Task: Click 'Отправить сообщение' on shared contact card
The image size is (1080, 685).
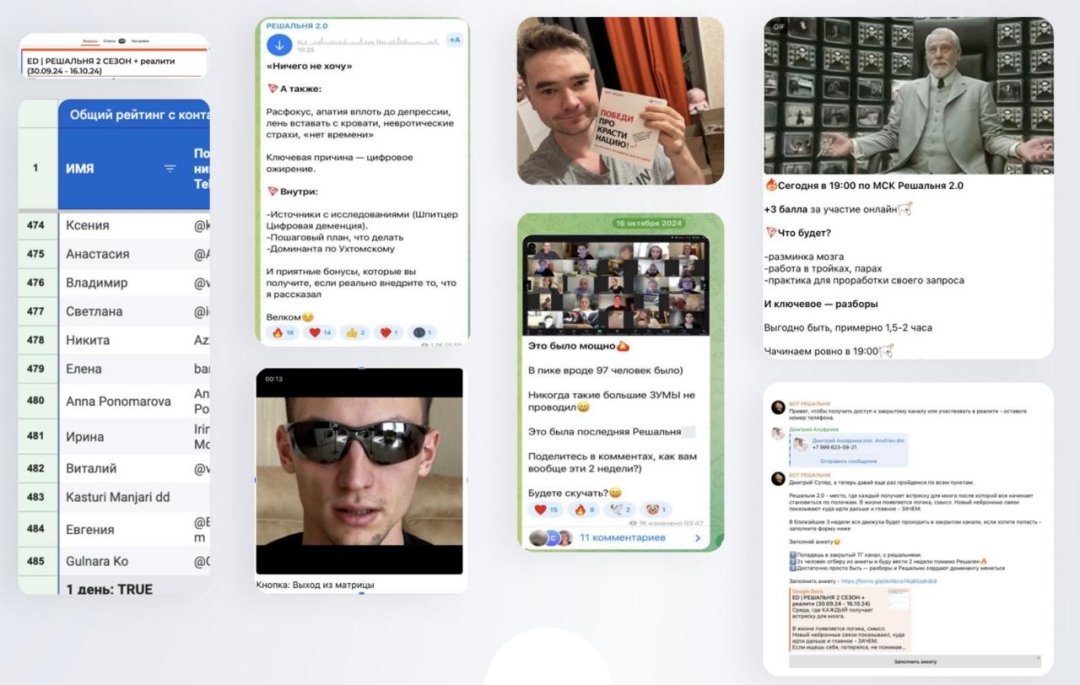Action: 848,461
